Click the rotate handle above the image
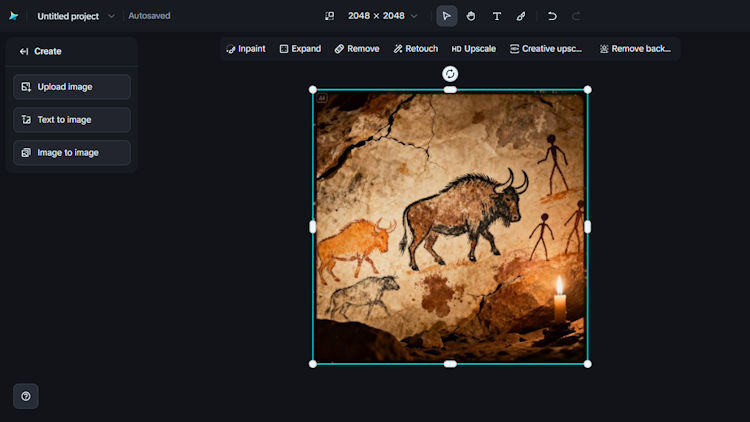The height and width of the screenshot is (422, 750). tap(450, 74)
